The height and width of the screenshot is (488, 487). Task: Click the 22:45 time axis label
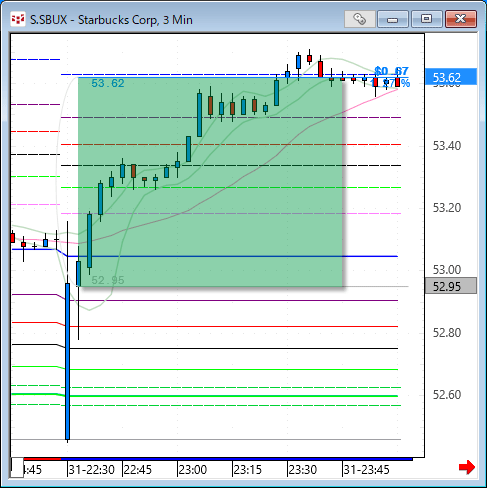[137, 470]
